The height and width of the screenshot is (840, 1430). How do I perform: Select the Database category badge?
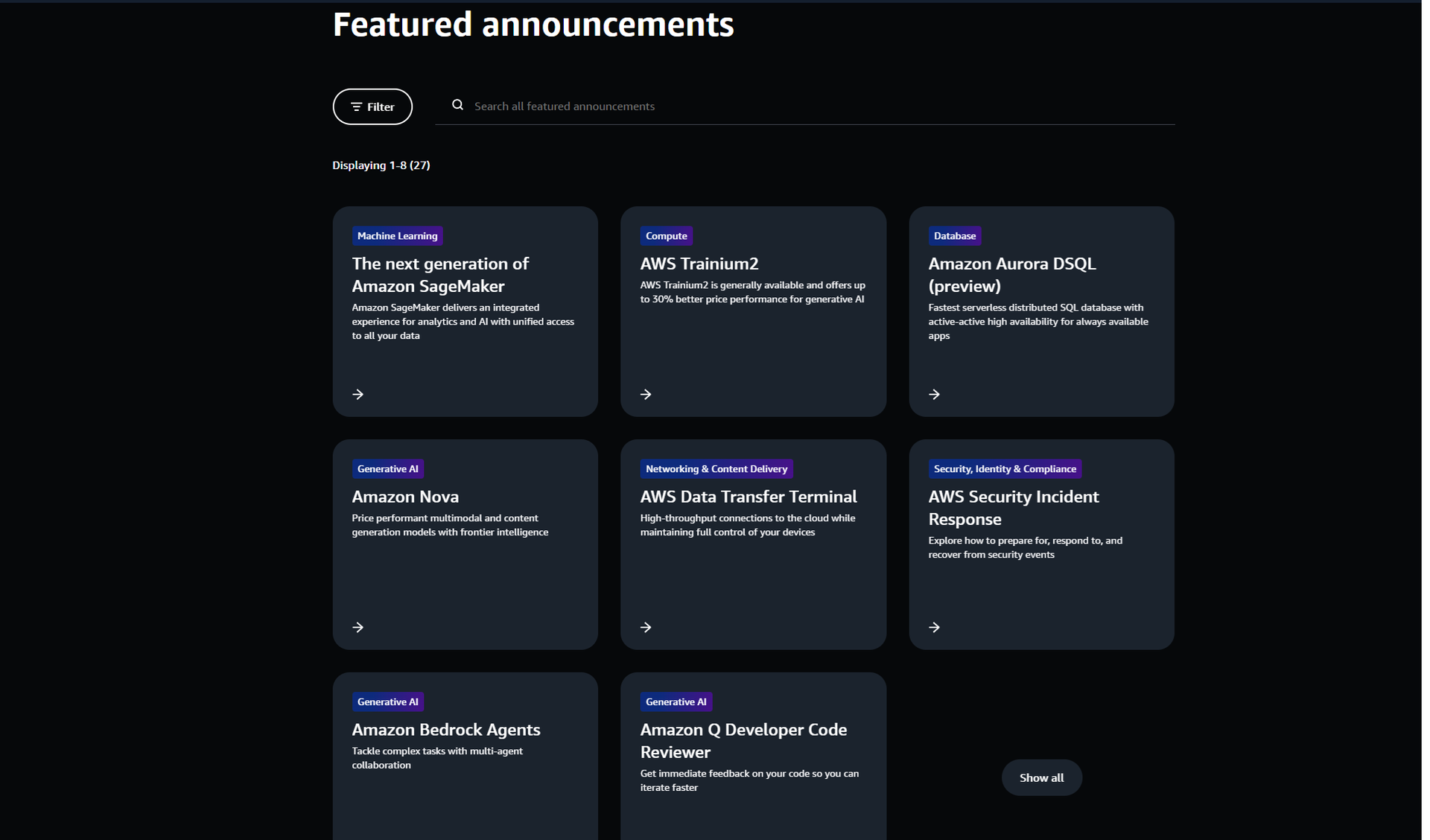tap(954, 235)
